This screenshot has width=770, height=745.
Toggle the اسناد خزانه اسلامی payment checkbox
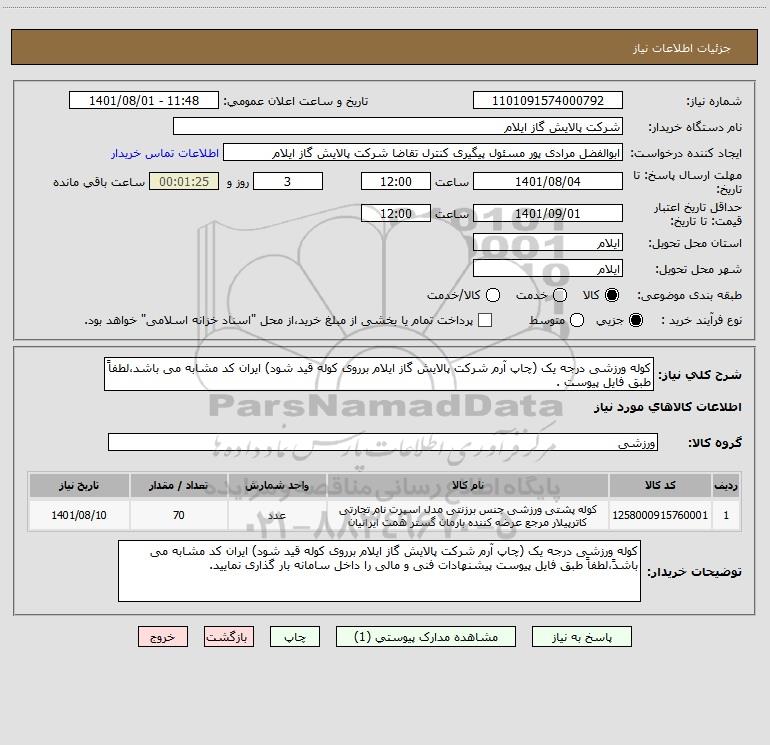point(485,320)
